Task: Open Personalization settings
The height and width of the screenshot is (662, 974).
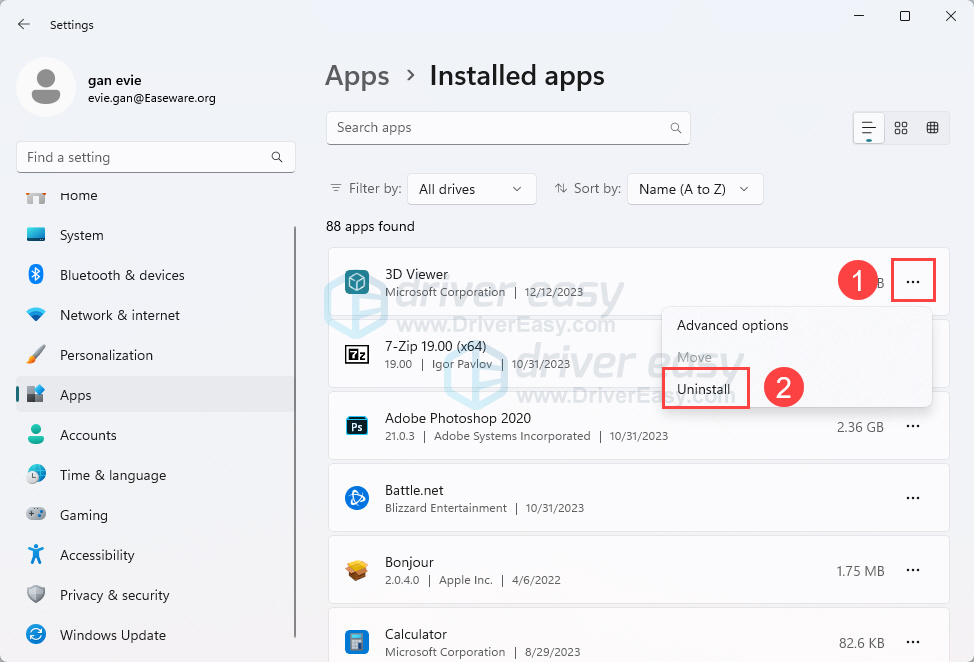Action: (106, 355)
